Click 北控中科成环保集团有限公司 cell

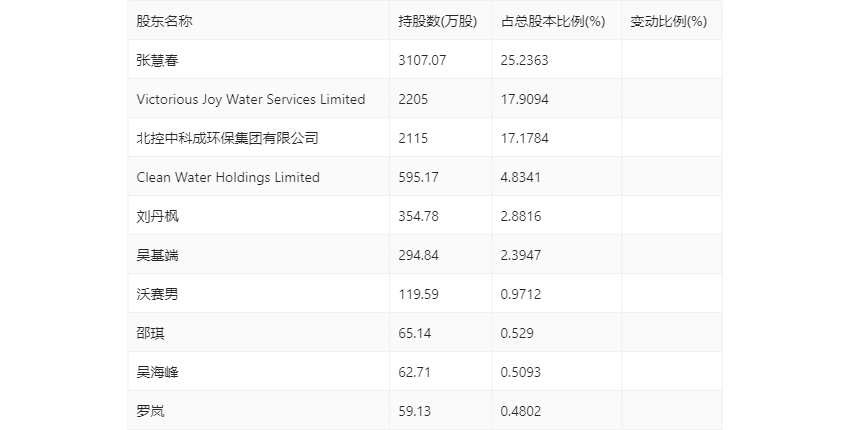coord(227,138)
